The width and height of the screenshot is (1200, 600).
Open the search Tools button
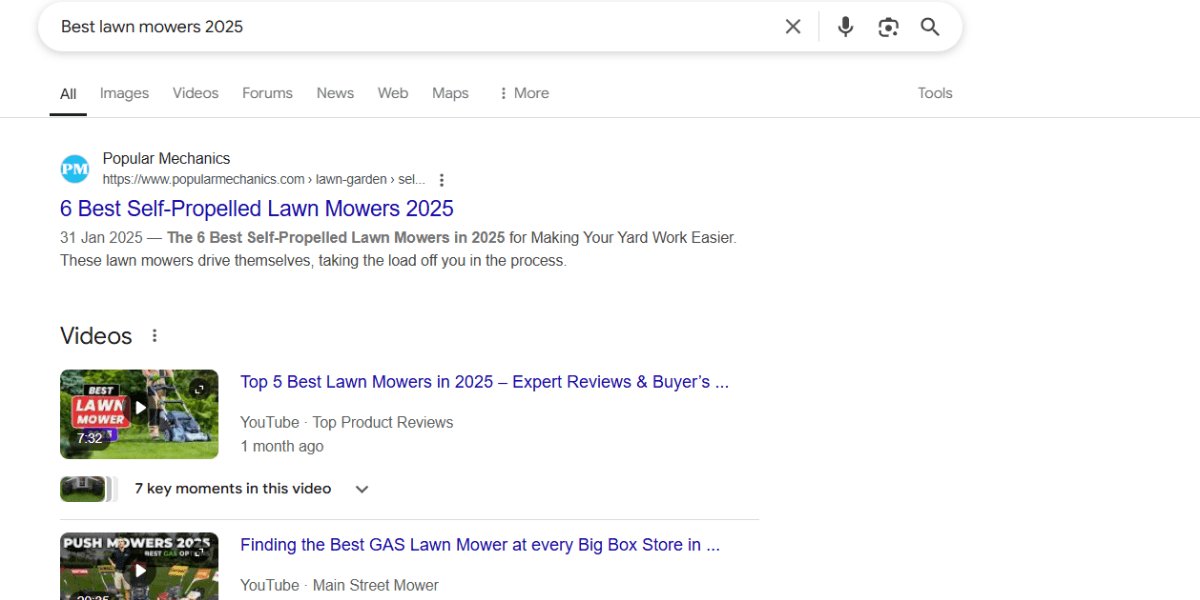pos(935,93)
